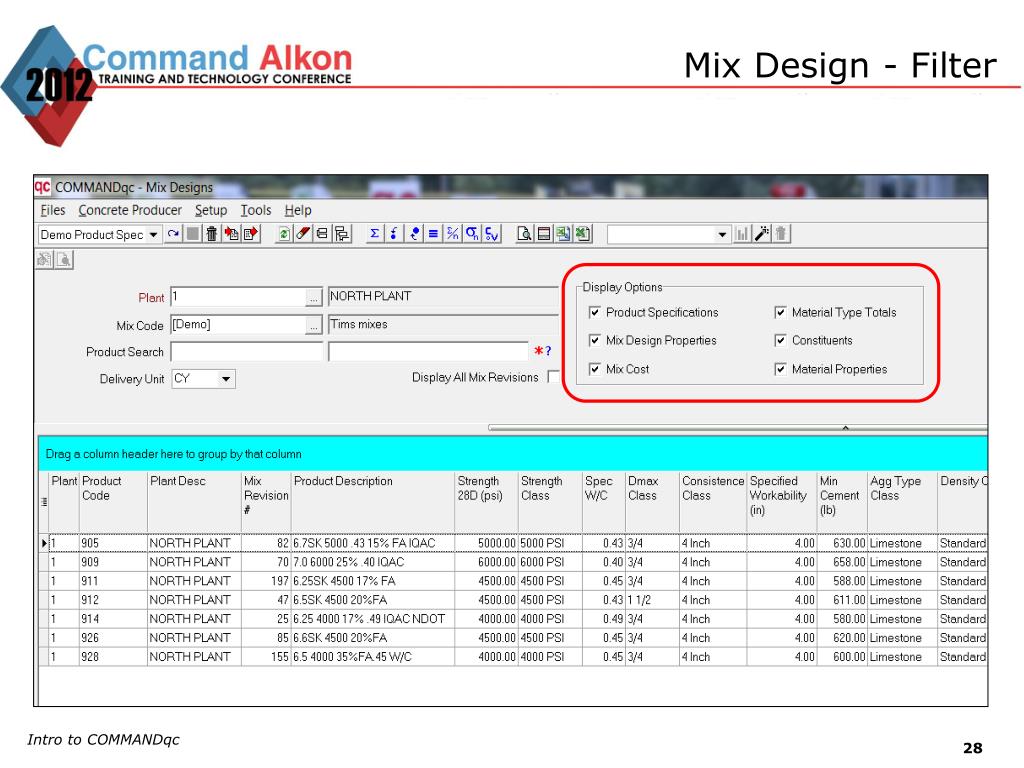1024x768 pixels.
Task: Click the grayed printer setup icon
Action: 44,260
